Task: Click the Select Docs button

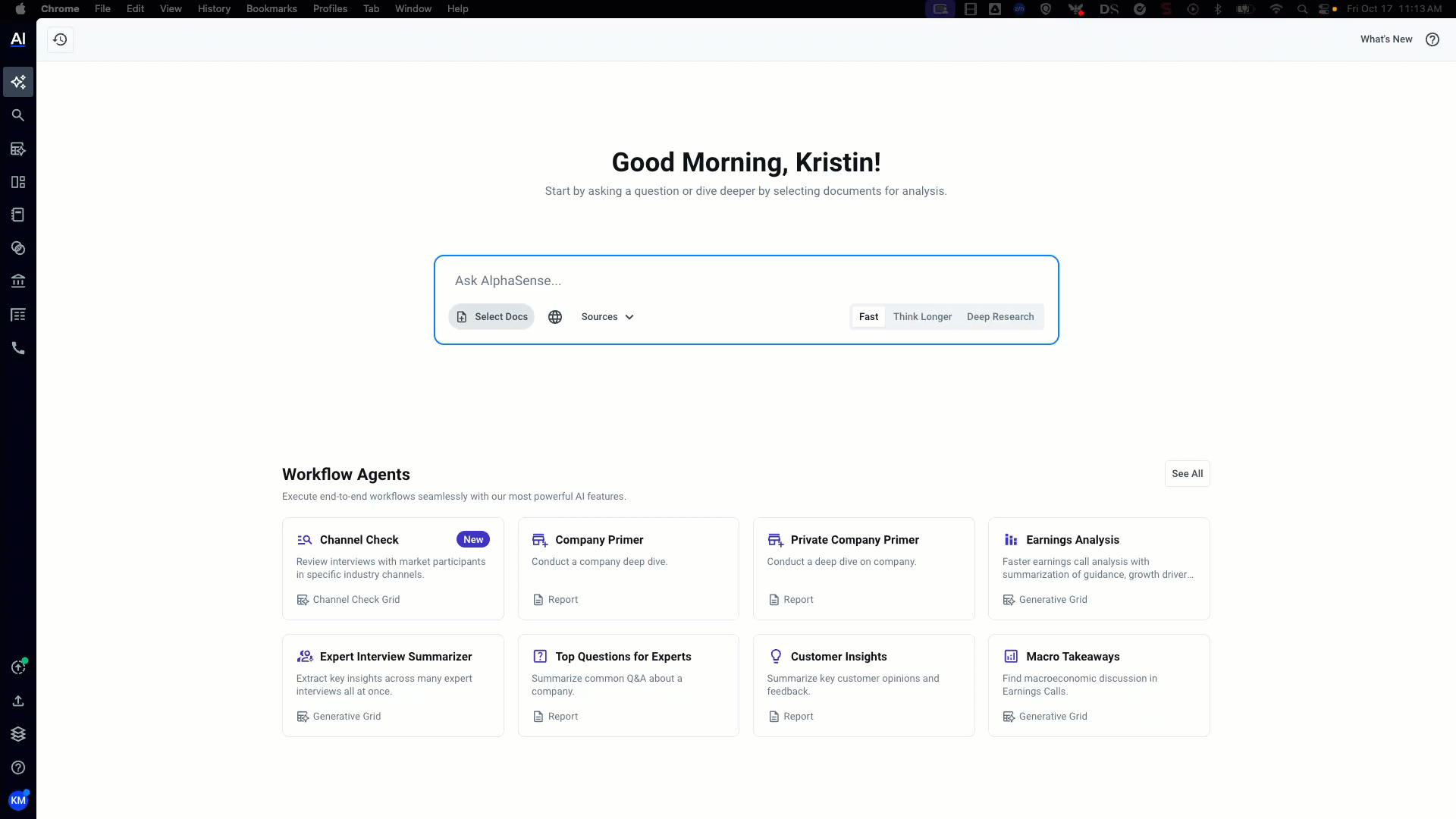Action: [x=491, y=317]
